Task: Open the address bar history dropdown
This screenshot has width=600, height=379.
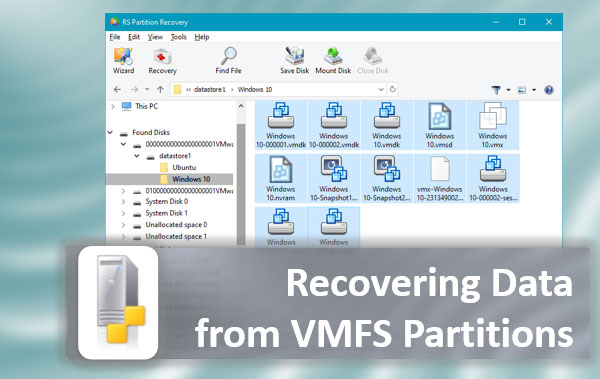Action: point(381,90)
